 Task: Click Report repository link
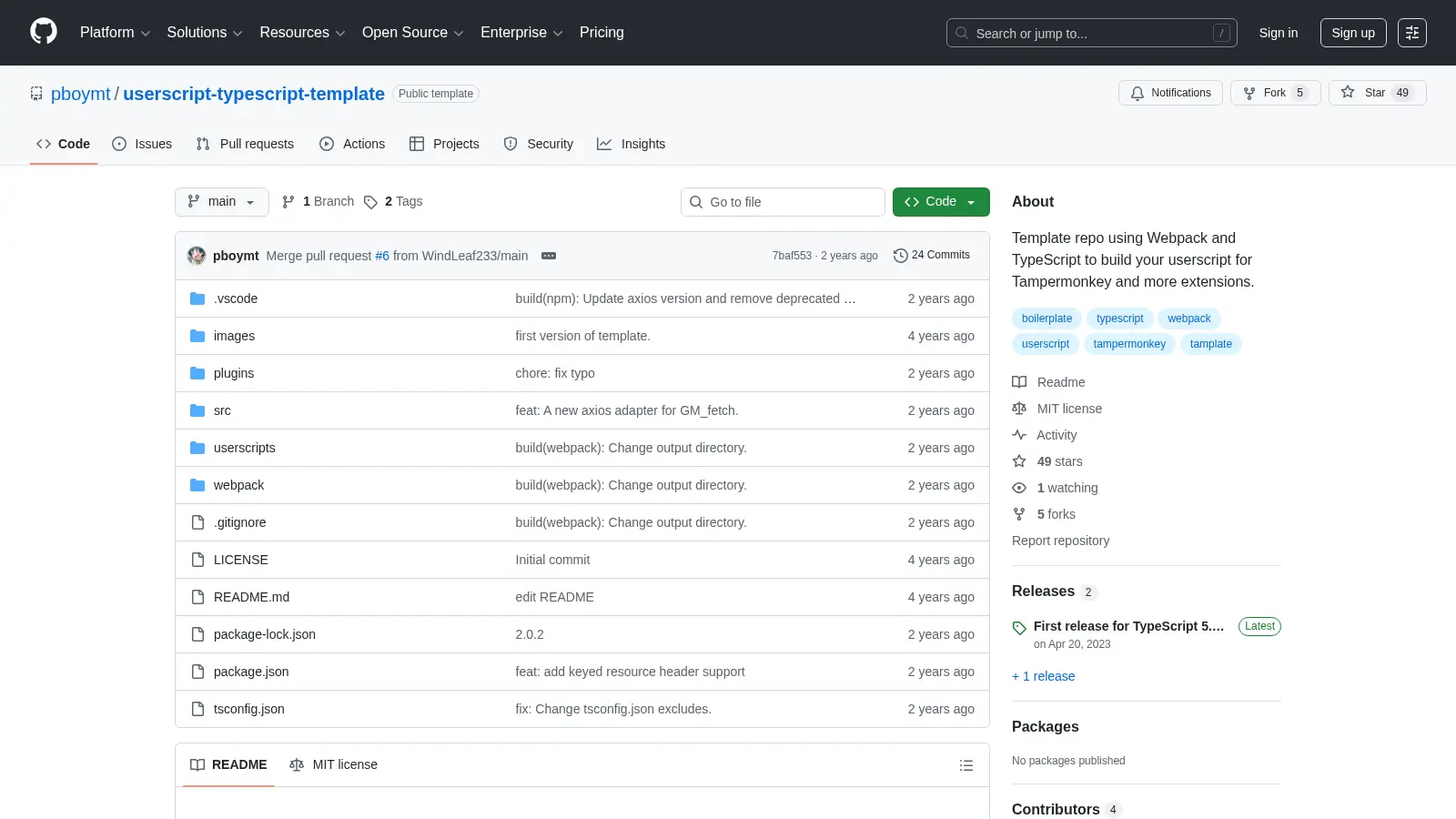click(x=1060, y=541)
